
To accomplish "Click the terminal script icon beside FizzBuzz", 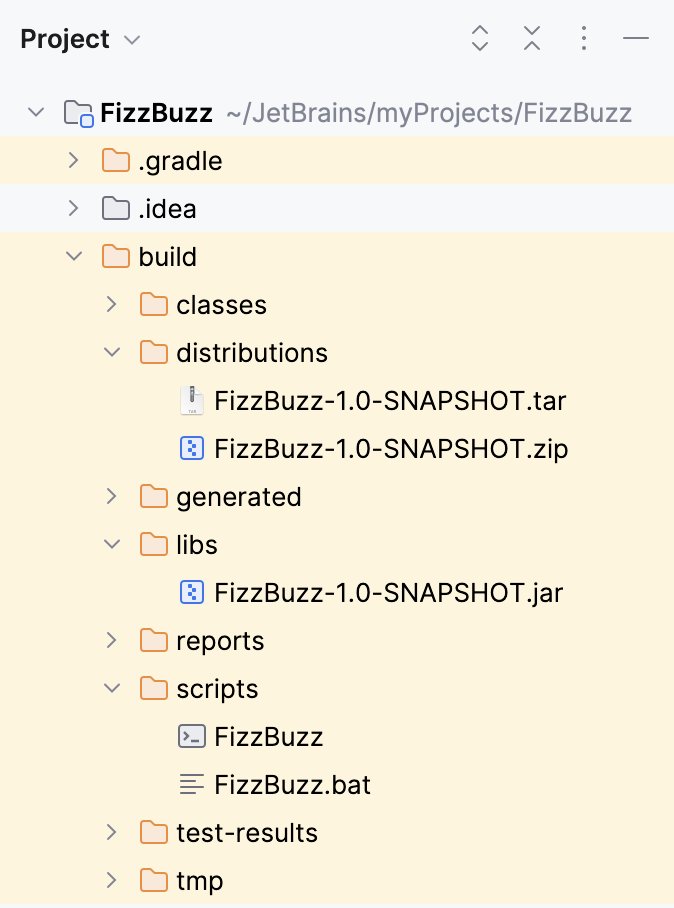I will [x=192, y=737].
